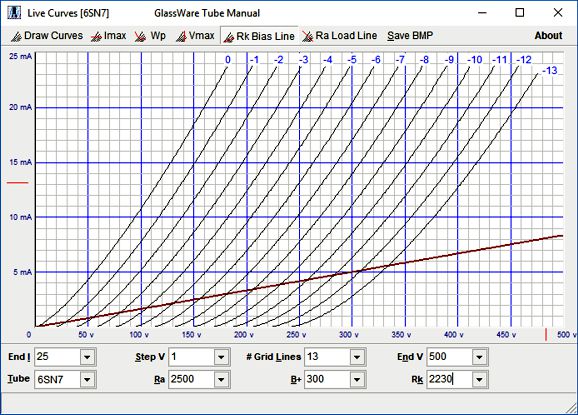578x415 pixels.
Task: Open the Step V dropdown arrow
Action: [x=221, y=357]
